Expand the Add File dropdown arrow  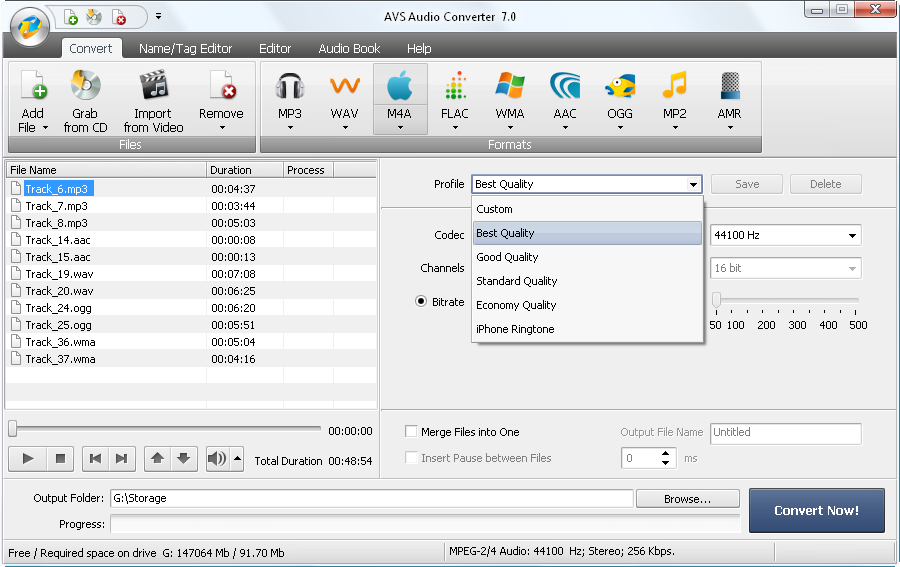pyautogui.click(x=45, y=127)
